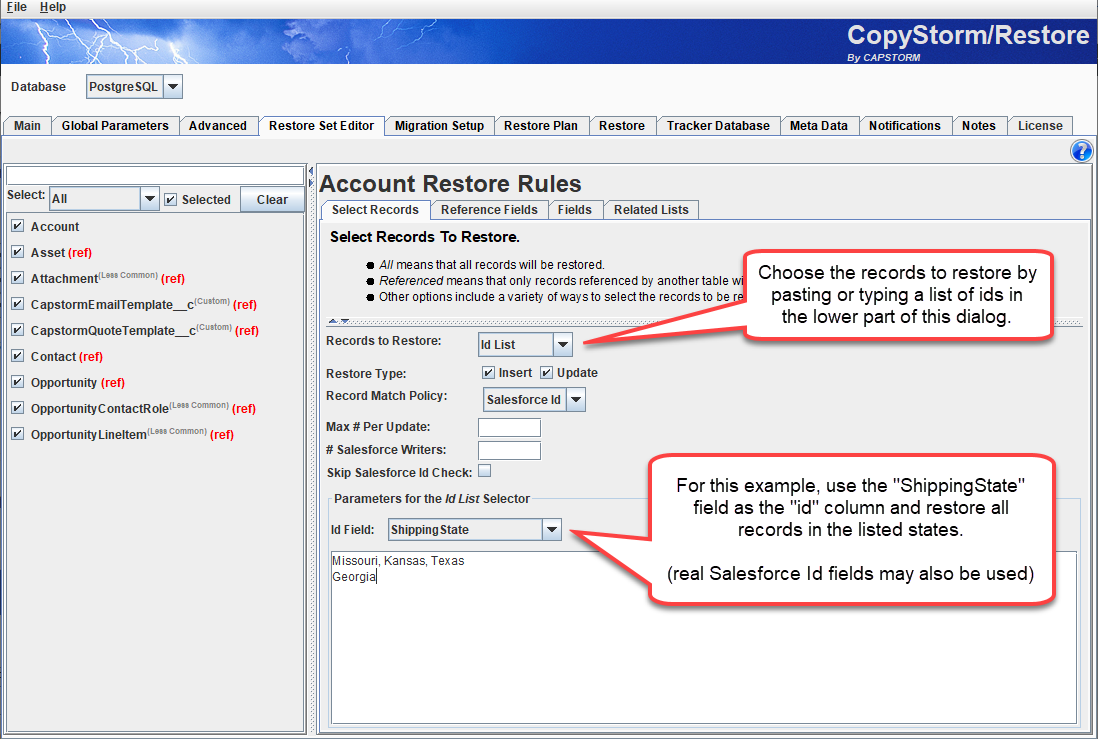The image size is (1098, 739).
Task: Click the Max # Per Update field
Action: pos(509,427)
